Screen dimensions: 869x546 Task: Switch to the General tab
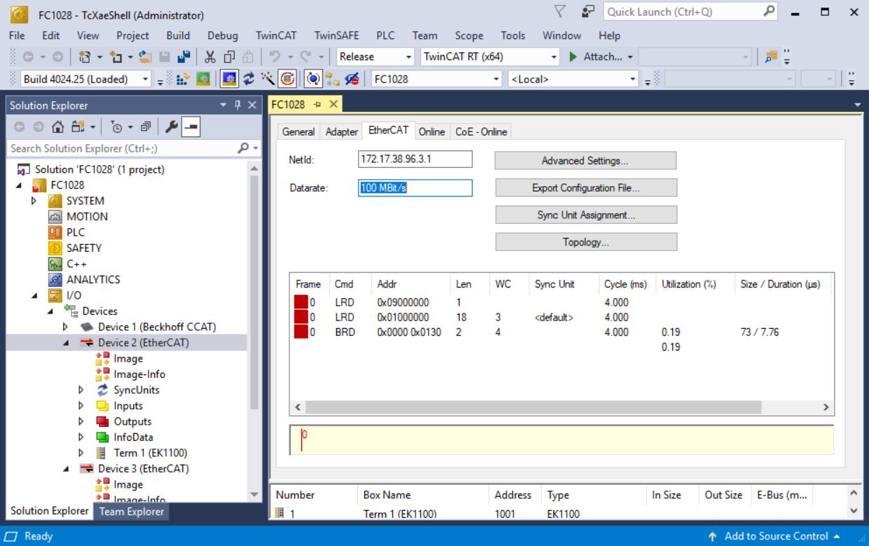click(298, 132)
